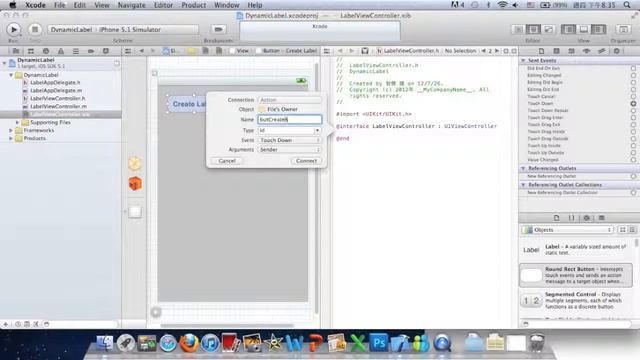640x360 pixels.
Task: Open the Navigate menu
Action: (131, 5)
